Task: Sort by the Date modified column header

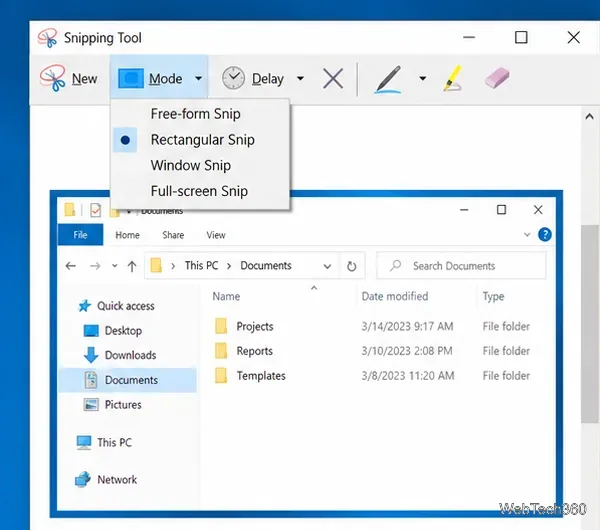Action: [395, 296]
